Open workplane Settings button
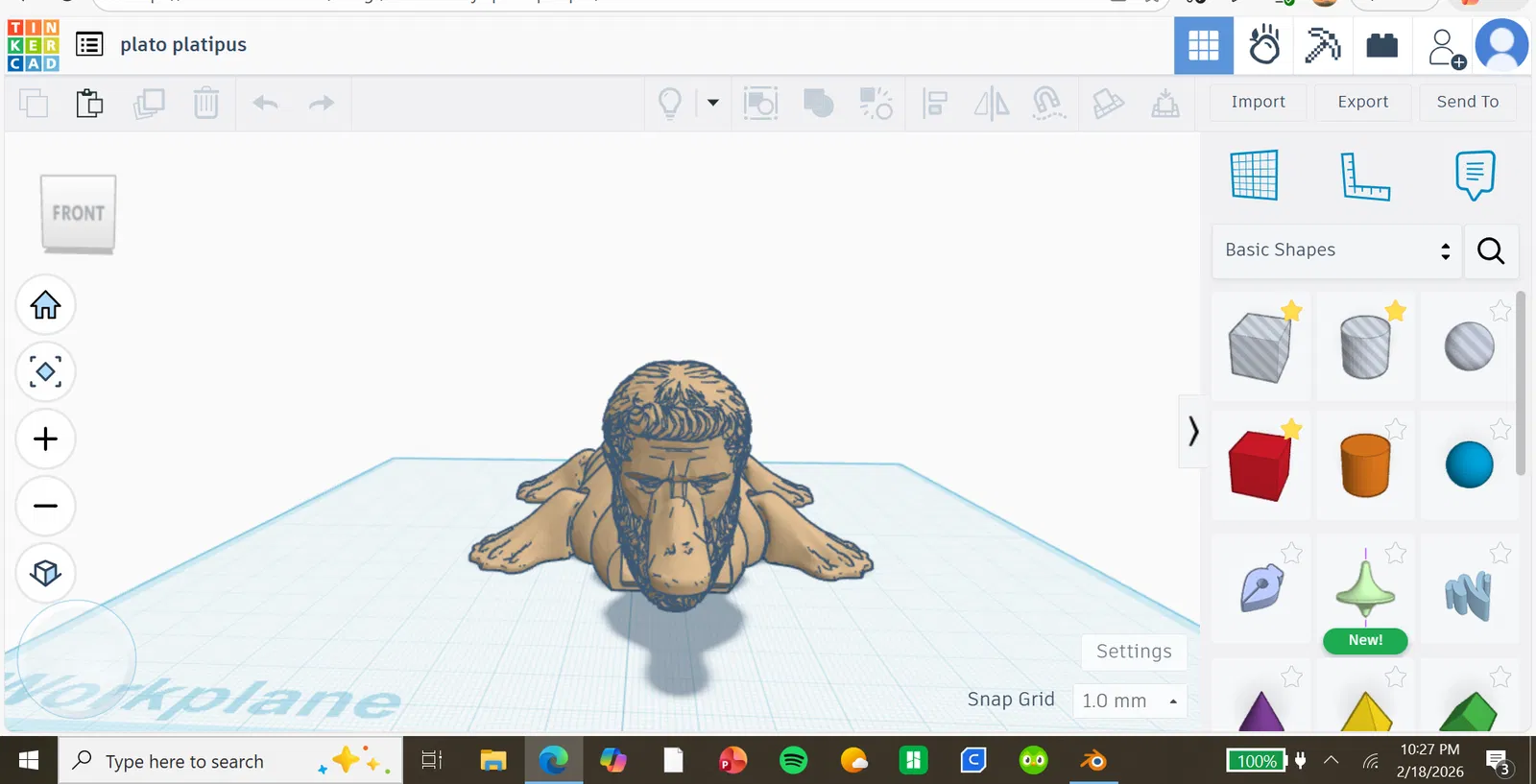Image resolution: width=1536 pixels, height=784 pixels. [x=1134, y=652]
